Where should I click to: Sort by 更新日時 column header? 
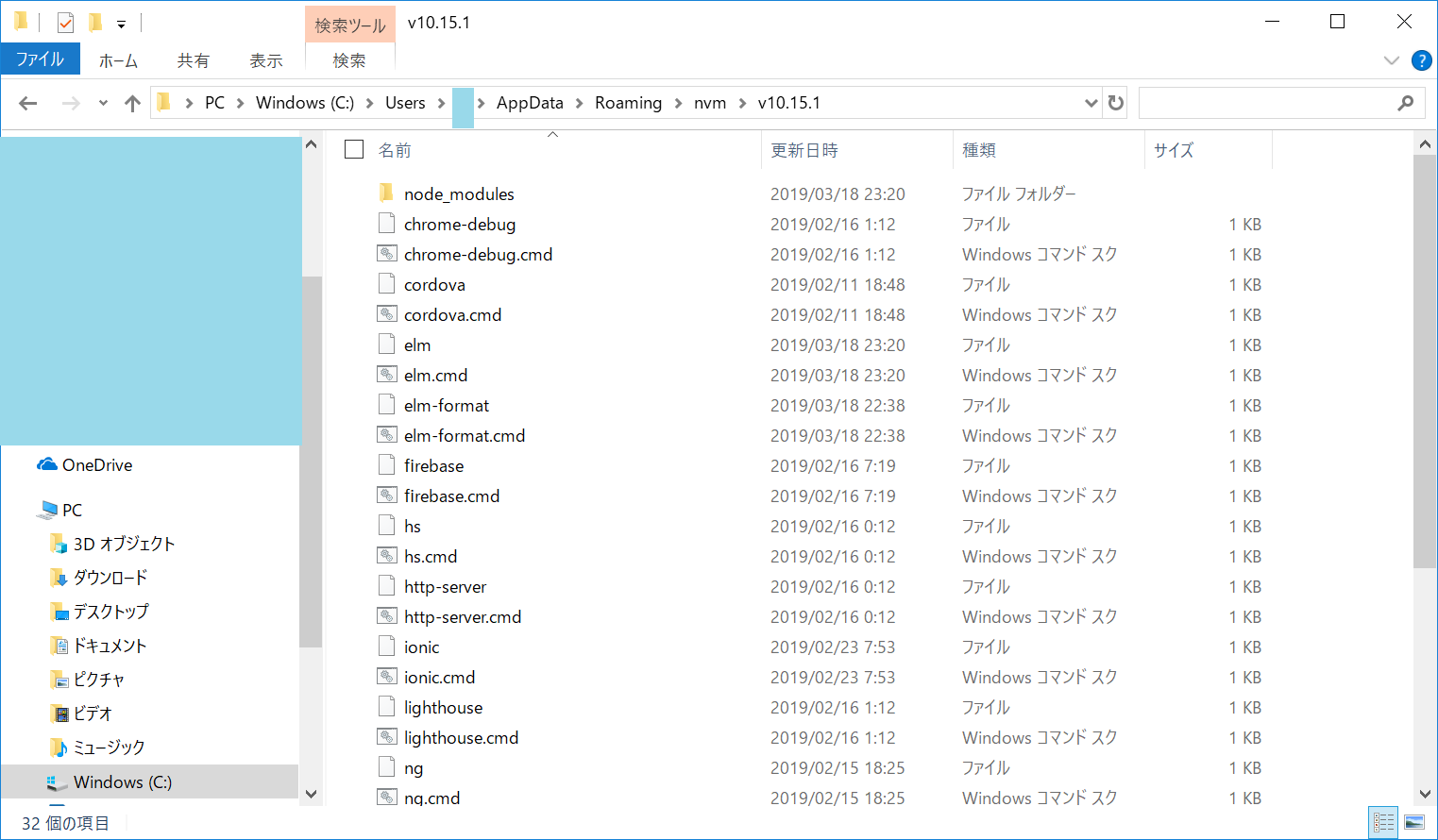(x=804, y=150)
